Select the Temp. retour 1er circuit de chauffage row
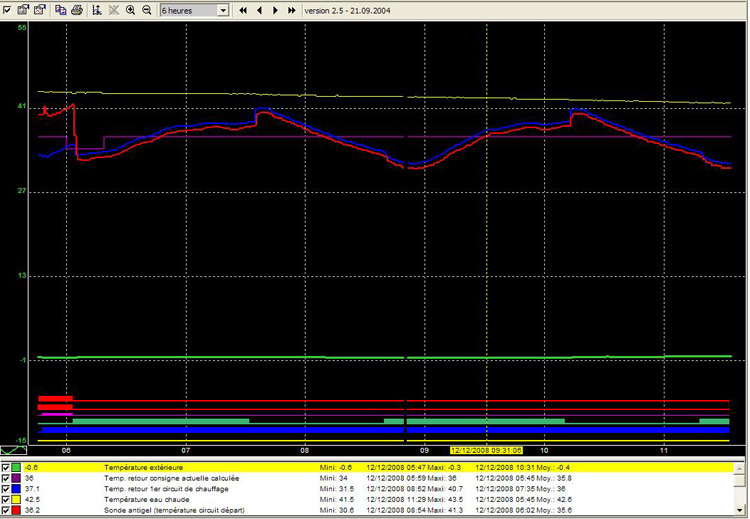The image size is (750, 519). point(166,489)
